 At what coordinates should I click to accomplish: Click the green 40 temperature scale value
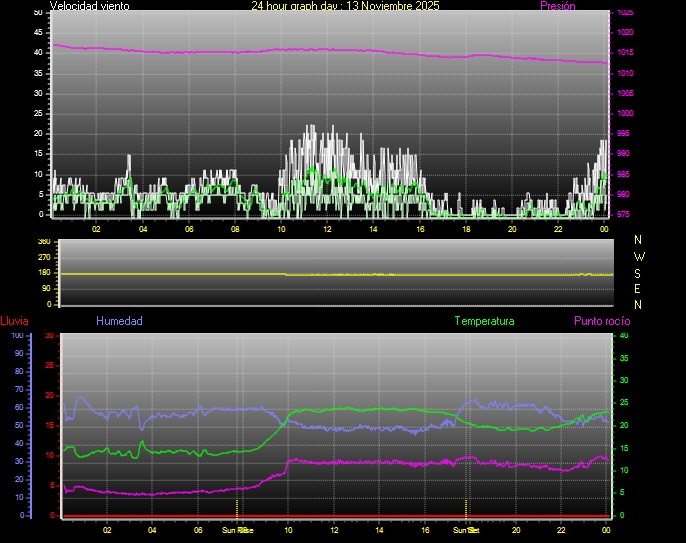tap(625, 336)
